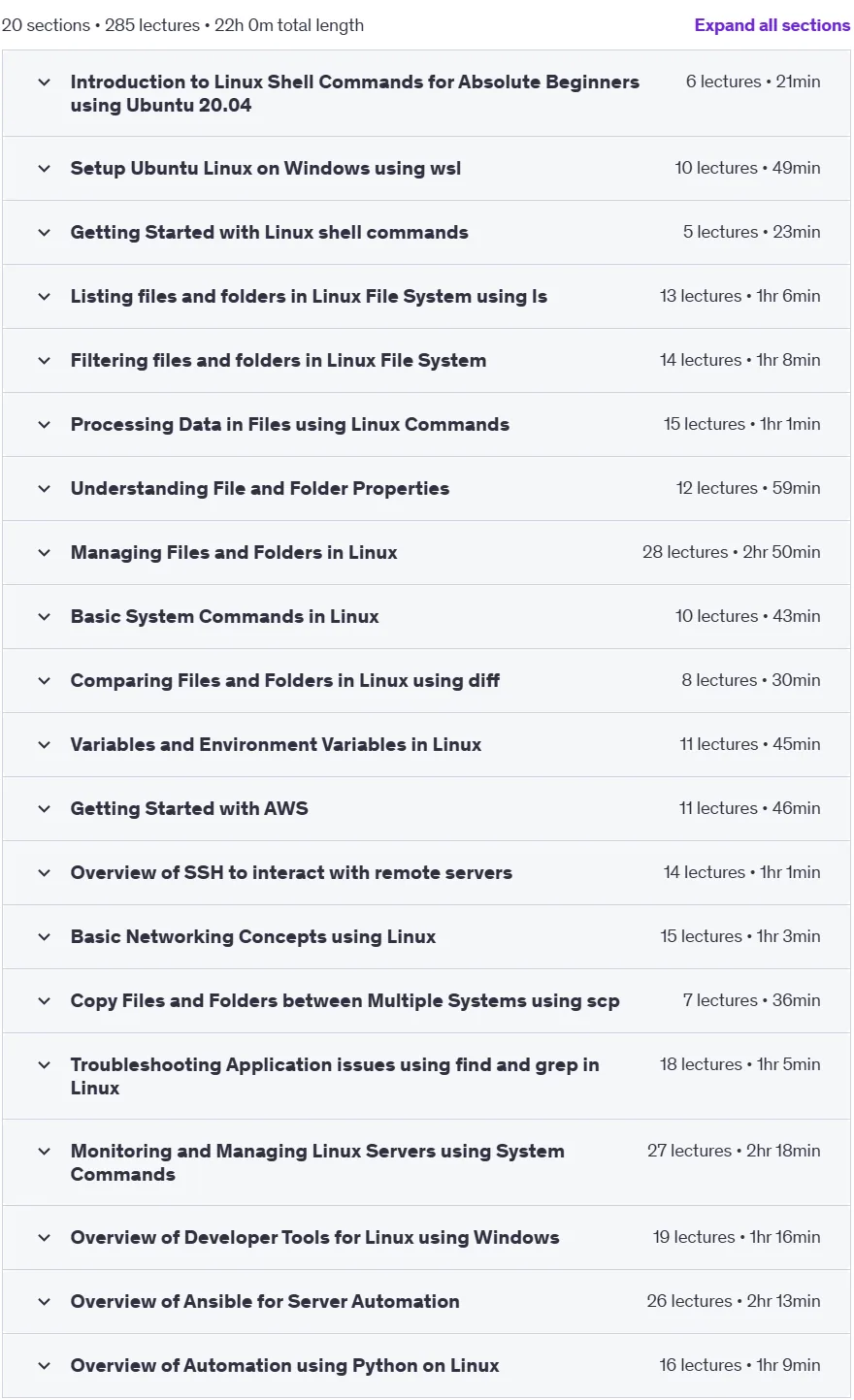
Task: Open Processing Data in Files section
Action: (289, 424)
